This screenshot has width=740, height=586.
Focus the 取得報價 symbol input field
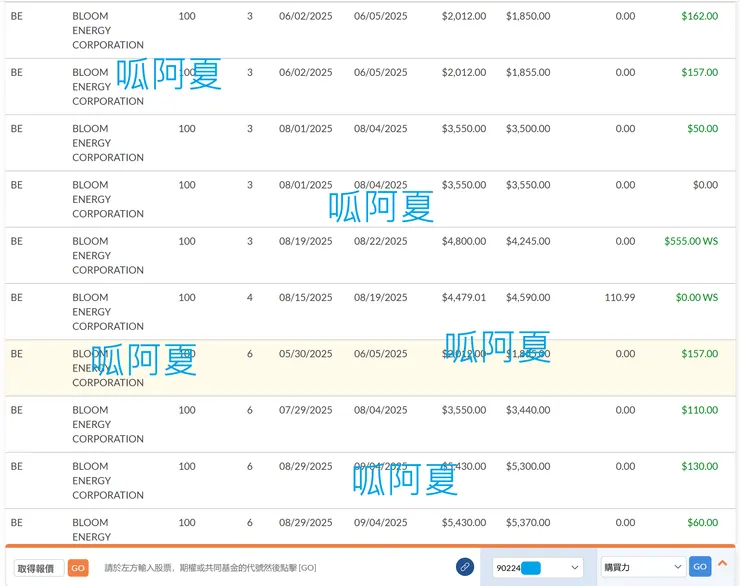pyautogui.click(x=39, y=568)
